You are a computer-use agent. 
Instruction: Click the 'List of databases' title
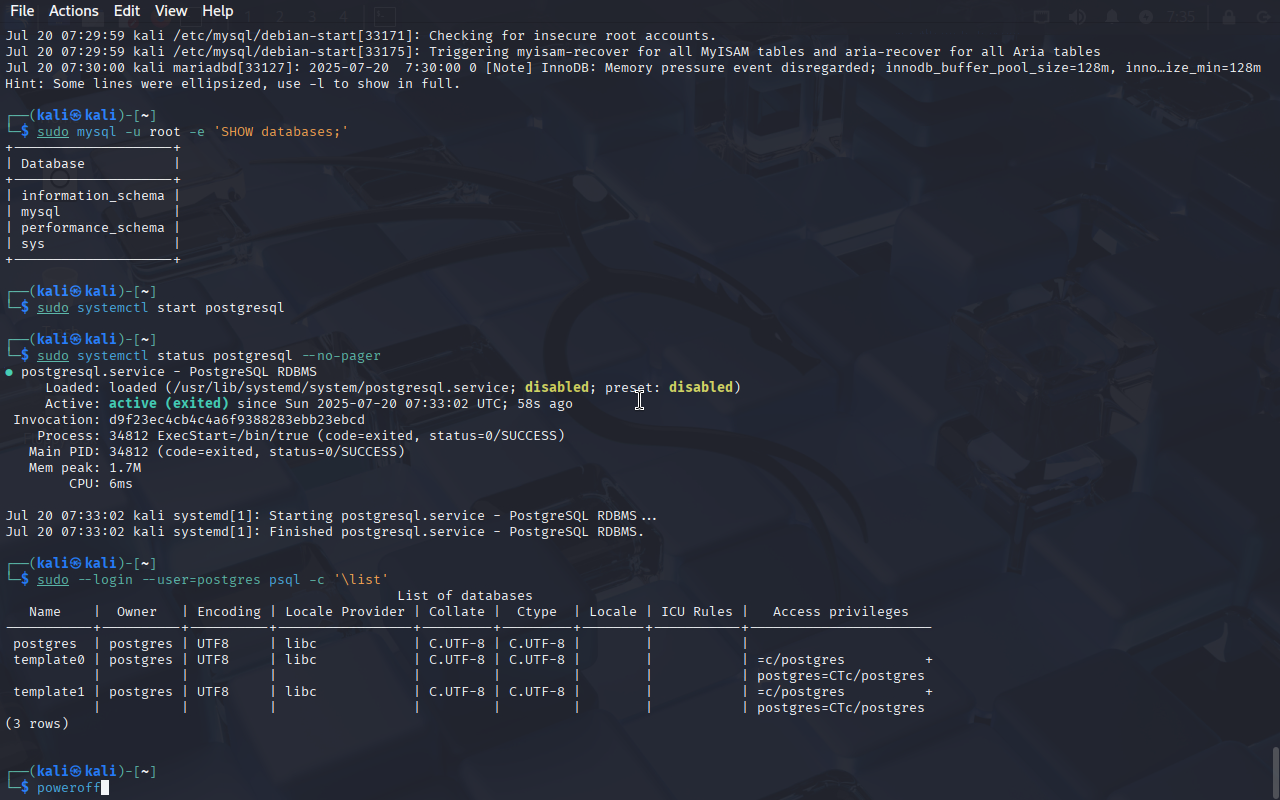coord(465,596)
